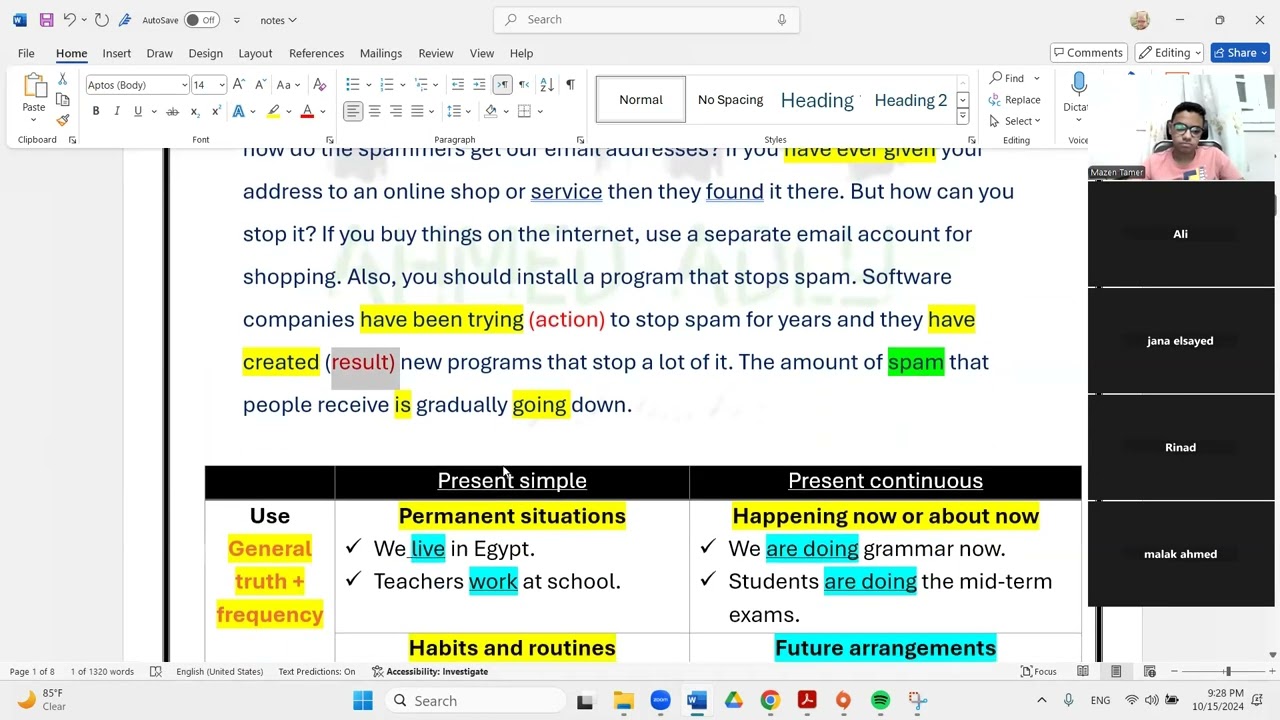Toggle Italic formatting

coord(117,111)
